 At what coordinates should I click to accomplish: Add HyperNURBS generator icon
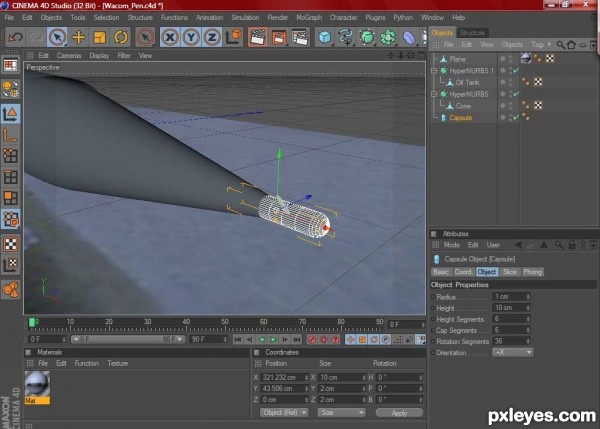pos(367,38)
